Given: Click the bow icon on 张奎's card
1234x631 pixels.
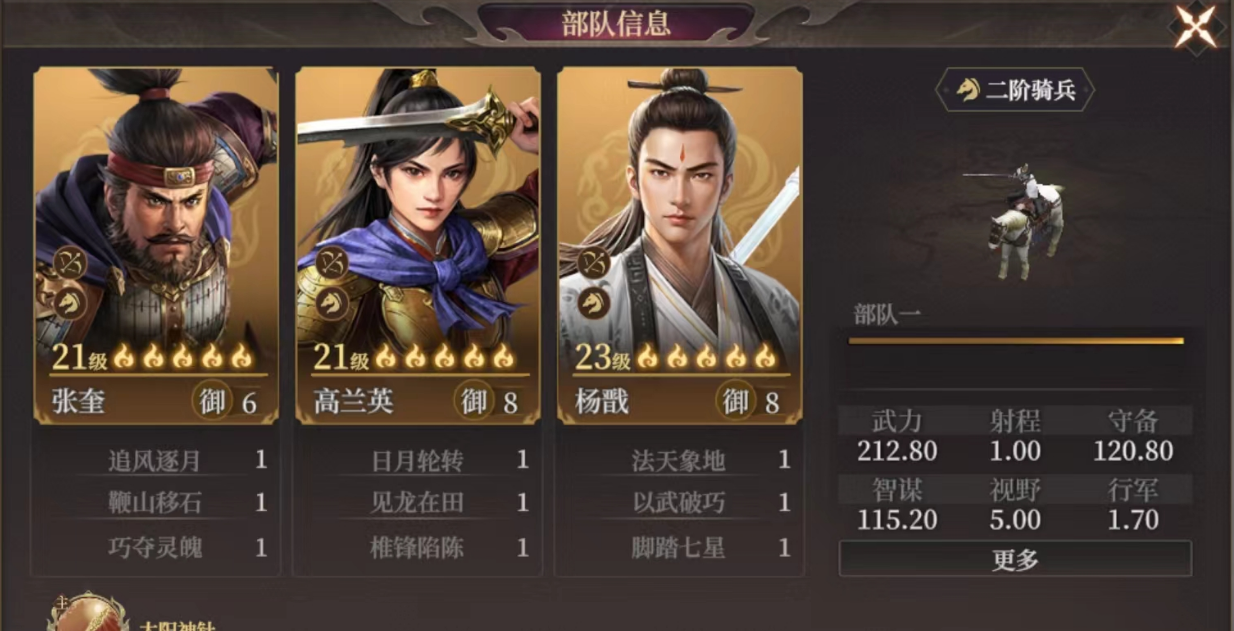Looking at the screenshot, I should pos(70,264).
